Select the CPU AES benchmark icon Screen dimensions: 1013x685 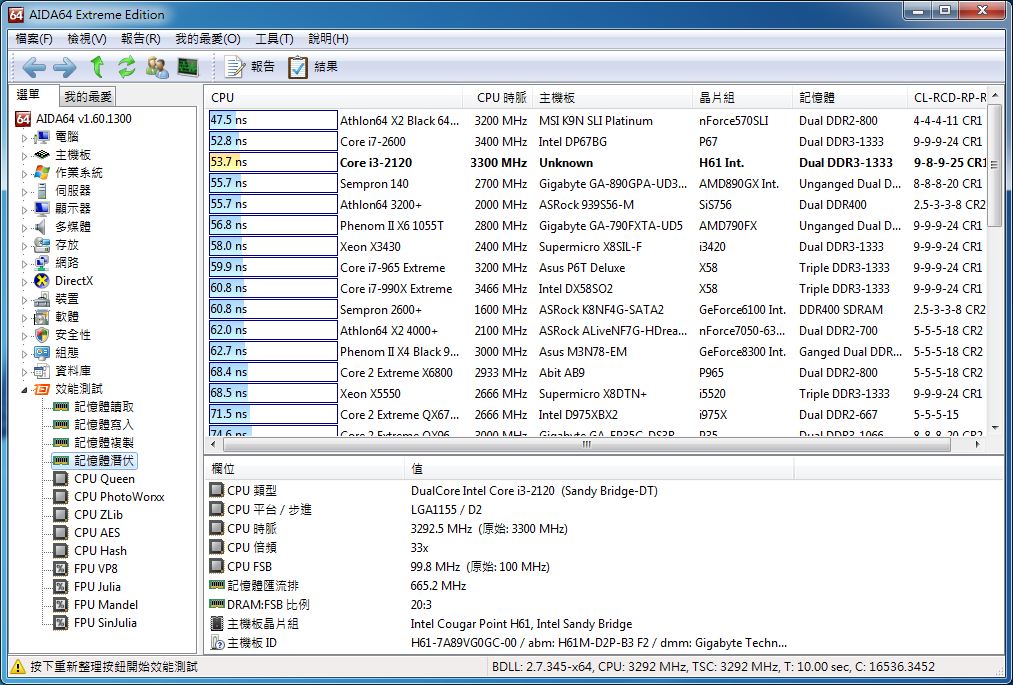pyautogui.click(x=61, y=533)
